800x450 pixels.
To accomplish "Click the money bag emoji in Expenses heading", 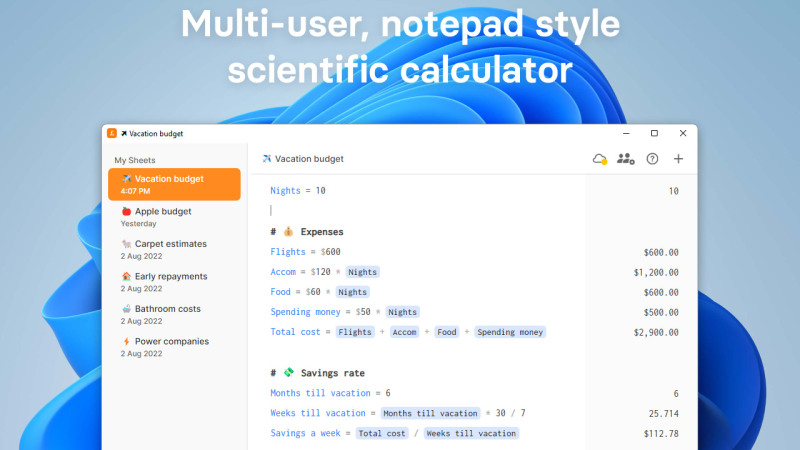I will (288, 232).
